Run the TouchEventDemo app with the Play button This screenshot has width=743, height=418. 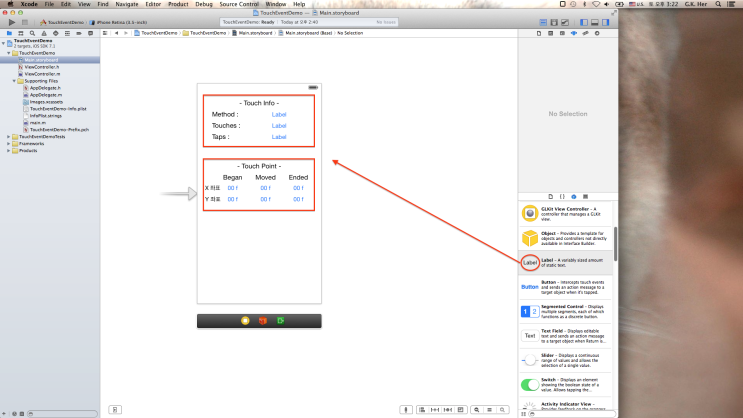[12, 22]
